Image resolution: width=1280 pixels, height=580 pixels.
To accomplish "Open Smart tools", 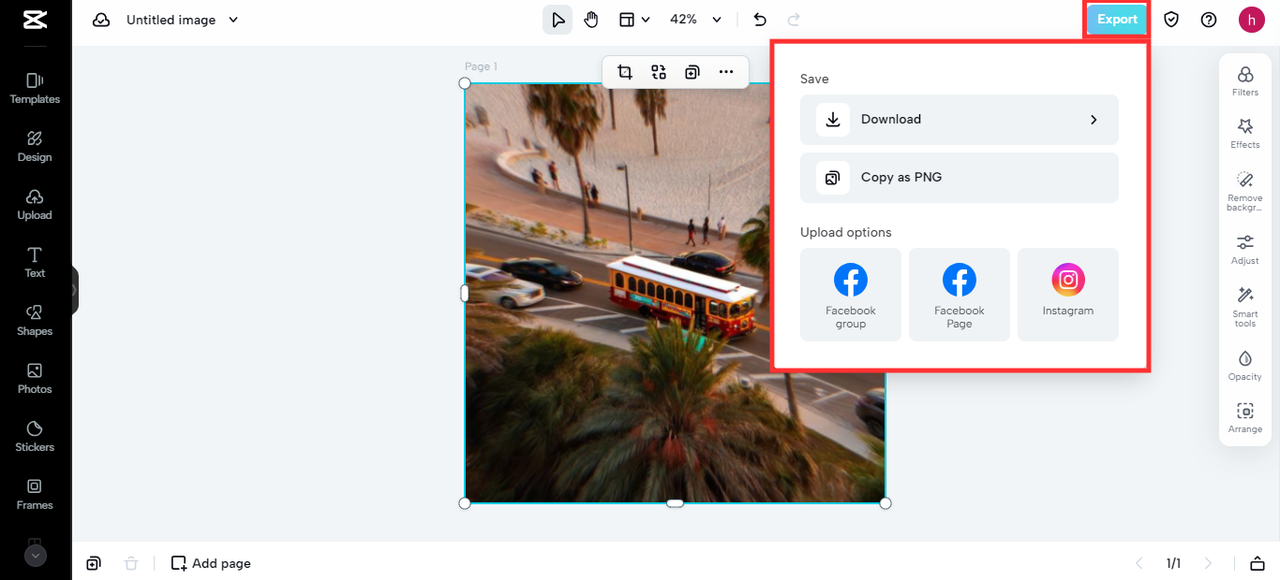I will click(1245, 307).
